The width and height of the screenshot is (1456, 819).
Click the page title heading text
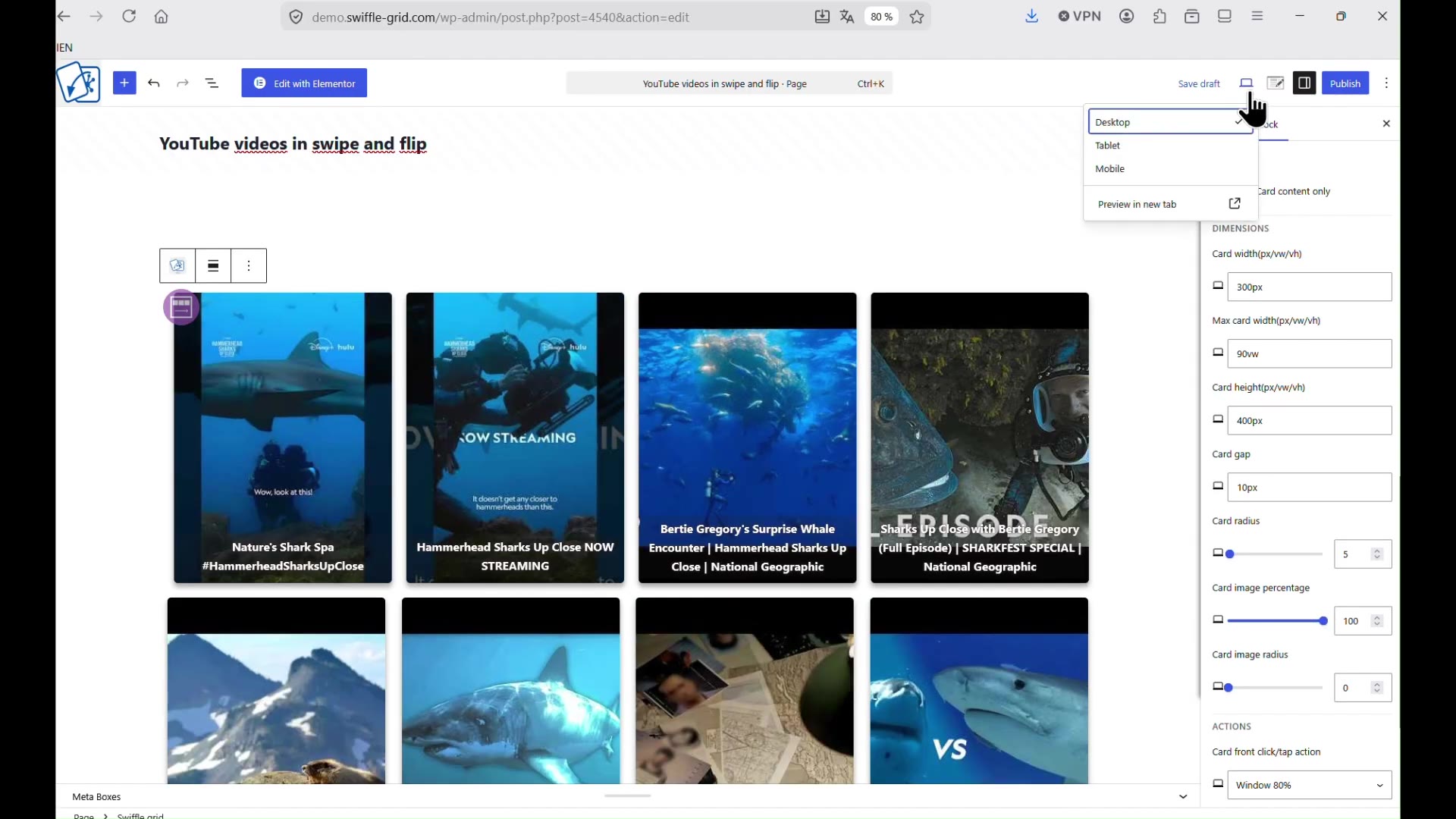[x=293, y=144]
